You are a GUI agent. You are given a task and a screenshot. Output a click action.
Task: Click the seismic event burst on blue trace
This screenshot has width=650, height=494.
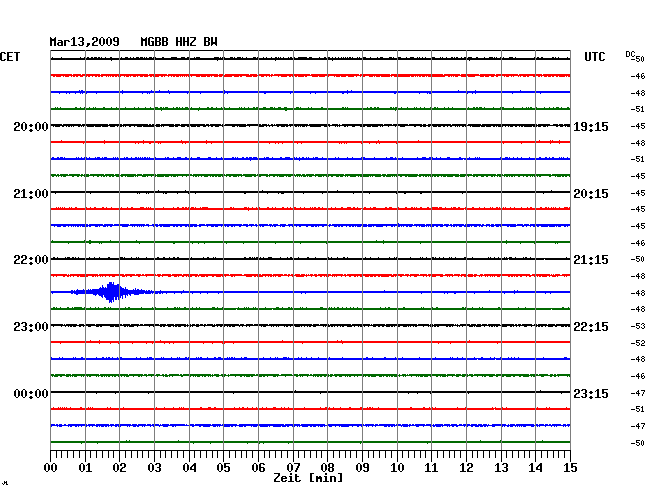coord(111,292)
